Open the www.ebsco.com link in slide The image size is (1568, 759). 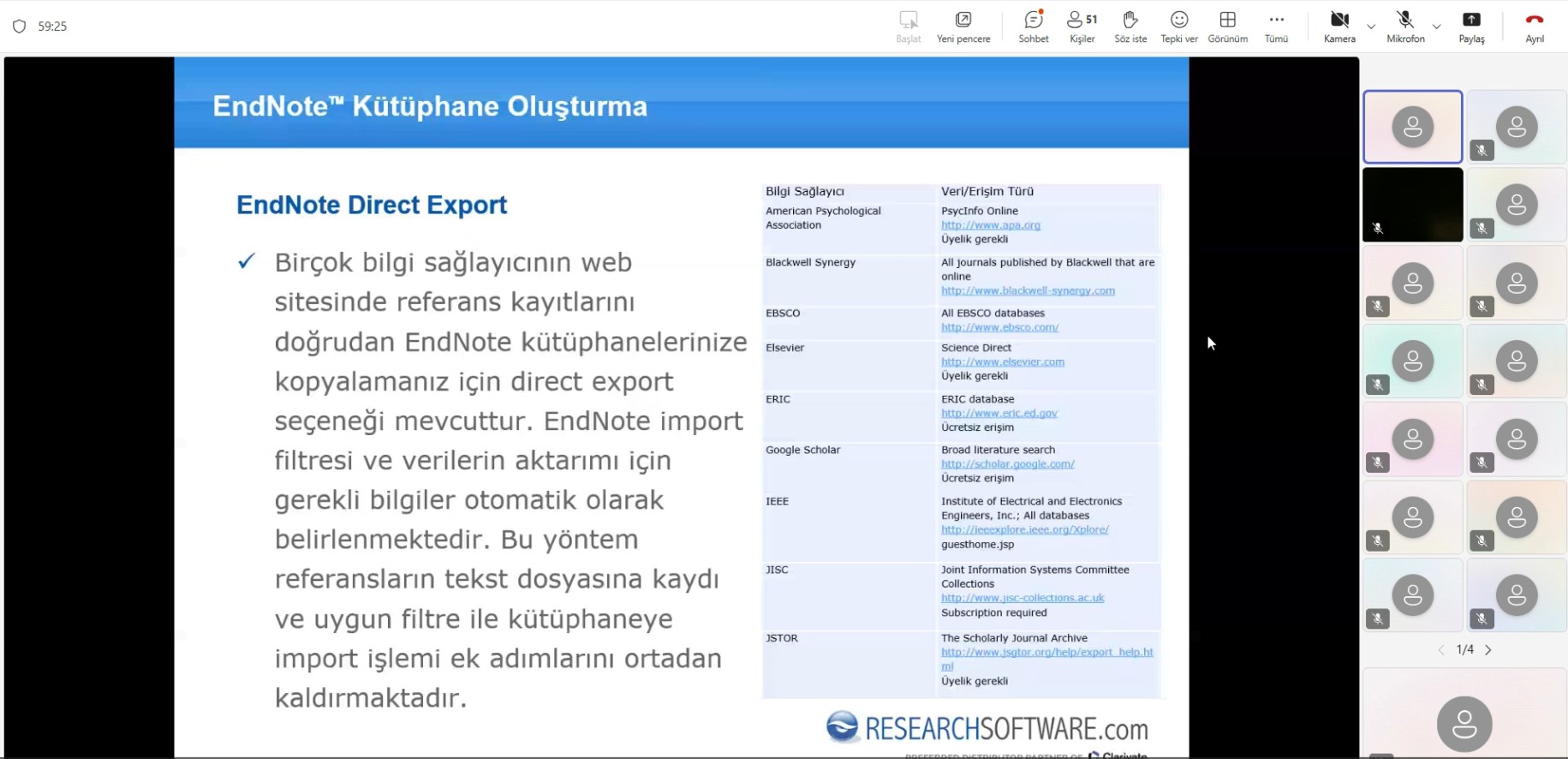coord(999,327)
